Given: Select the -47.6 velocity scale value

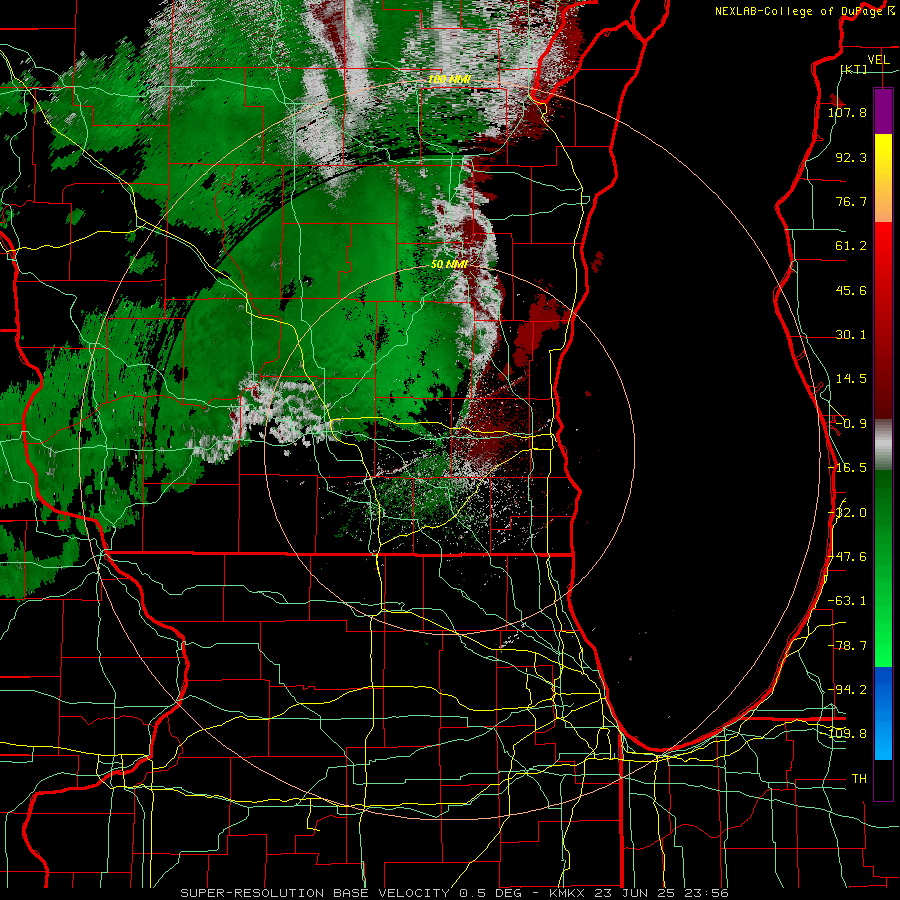Looking at the screenshot, I should point(847,557).
